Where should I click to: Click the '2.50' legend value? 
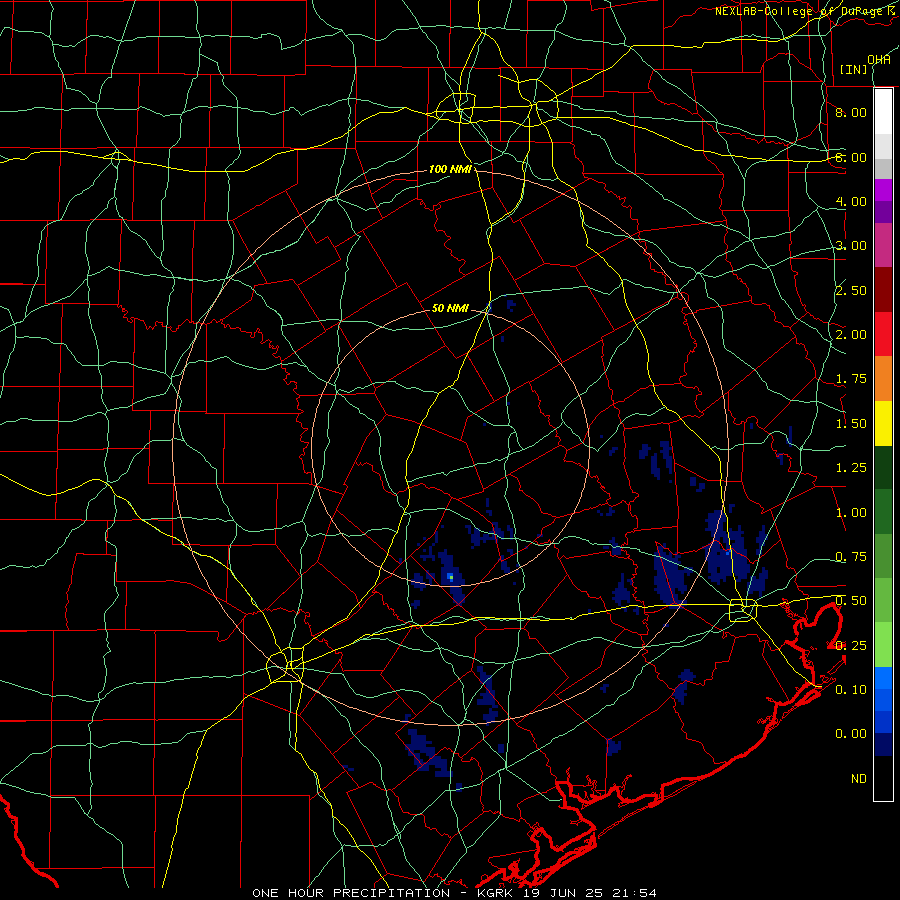pyautogui.click(x=851, y=290)
